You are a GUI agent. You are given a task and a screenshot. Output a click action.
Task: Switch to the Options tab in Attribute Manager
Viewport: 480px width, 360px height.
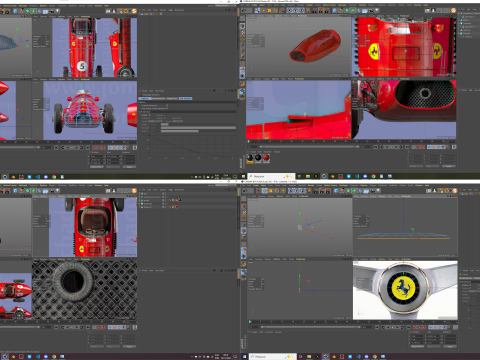[145, 98]
